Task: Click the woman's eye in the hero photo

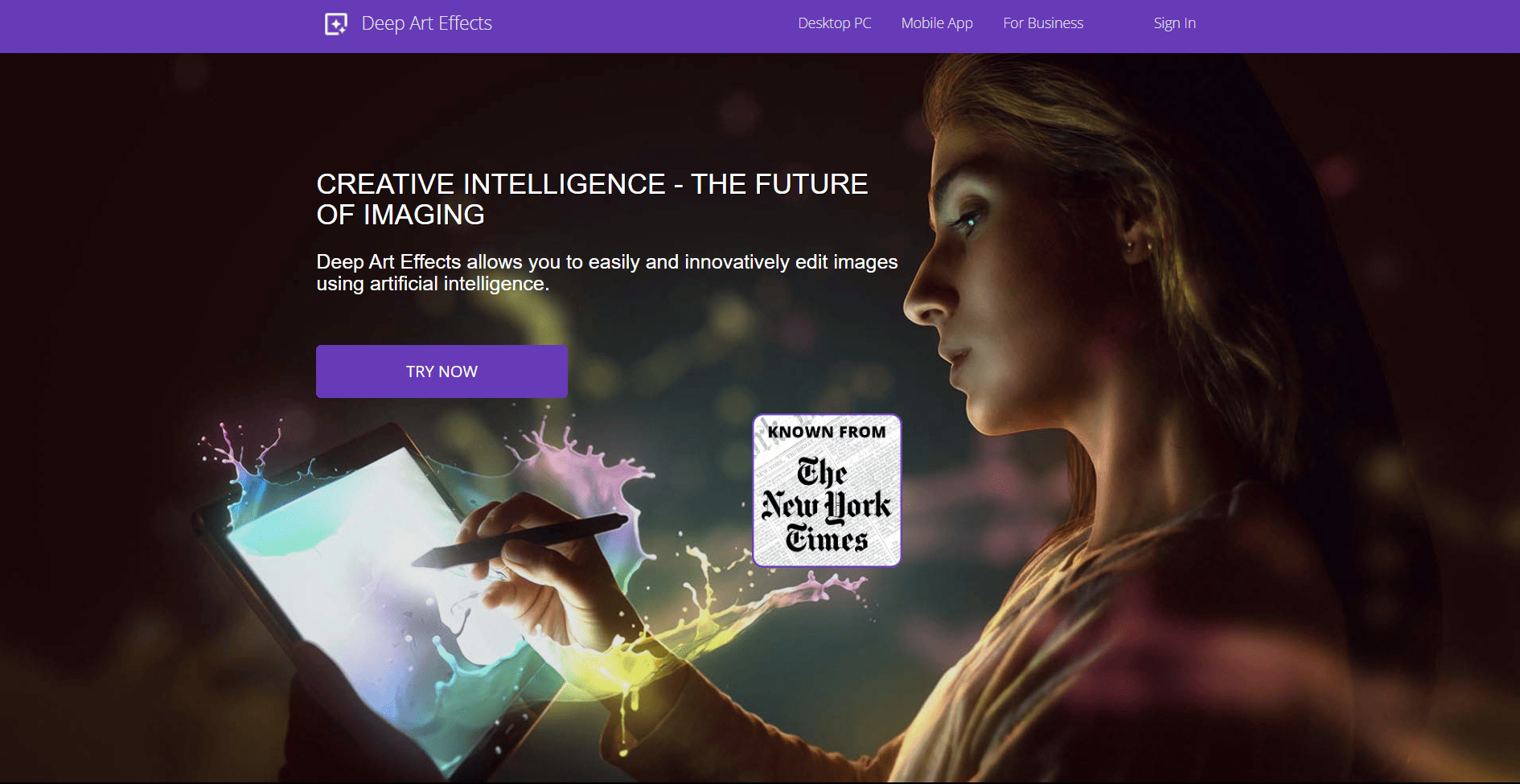Action: point(971,221)
